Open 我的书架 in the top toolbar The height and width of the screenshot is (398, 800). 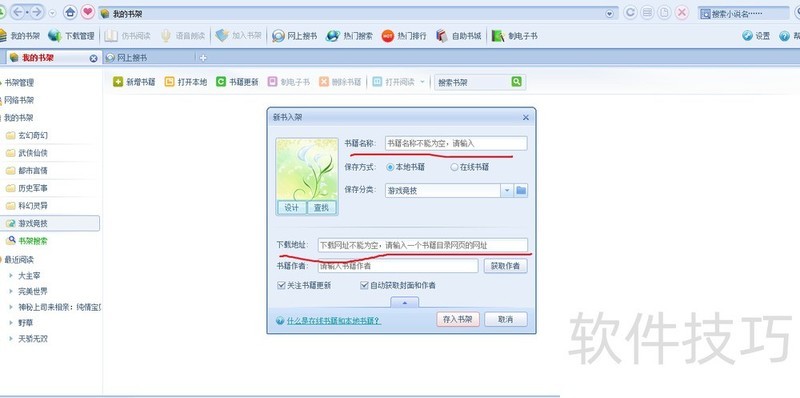coord(19,36)
